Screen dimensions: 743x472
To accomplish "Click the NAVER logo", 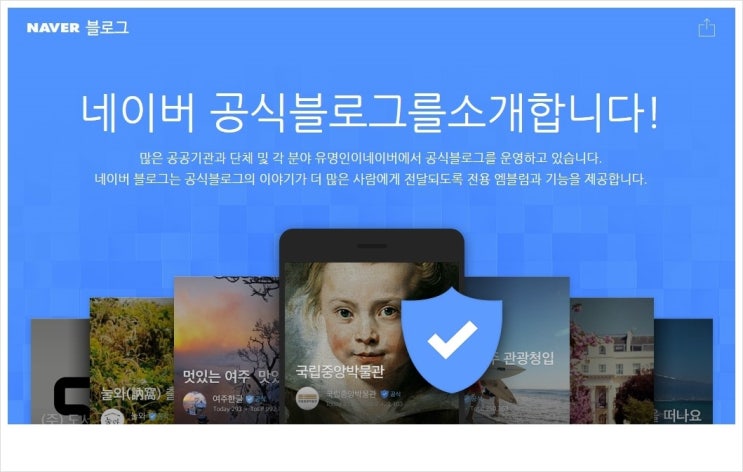I will click(x=53, y=27).
